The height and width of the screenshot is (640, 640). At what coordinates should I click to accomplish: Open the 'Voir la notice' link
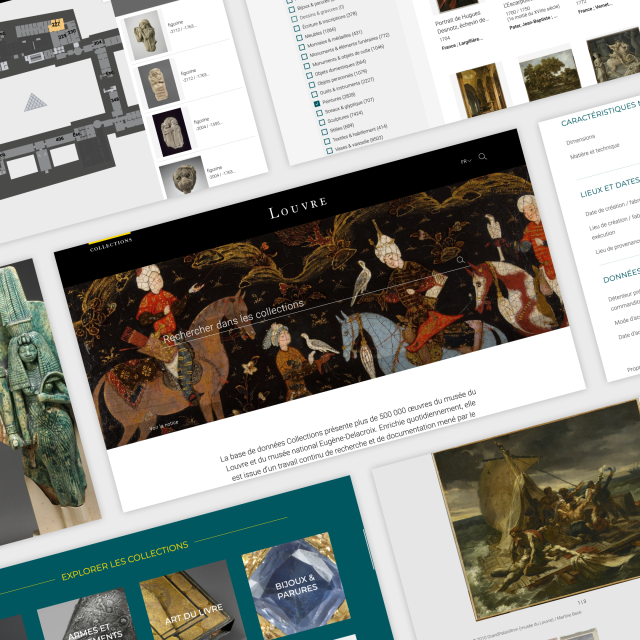coord(163,425)
